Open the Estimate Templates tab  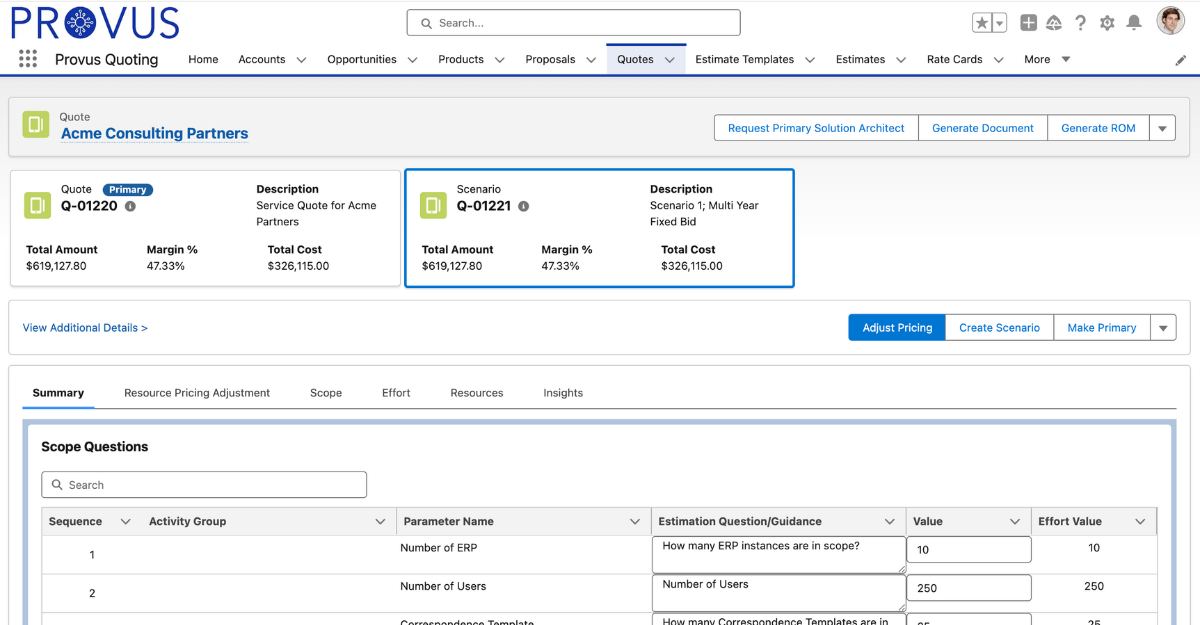click(x=745, y=59)
